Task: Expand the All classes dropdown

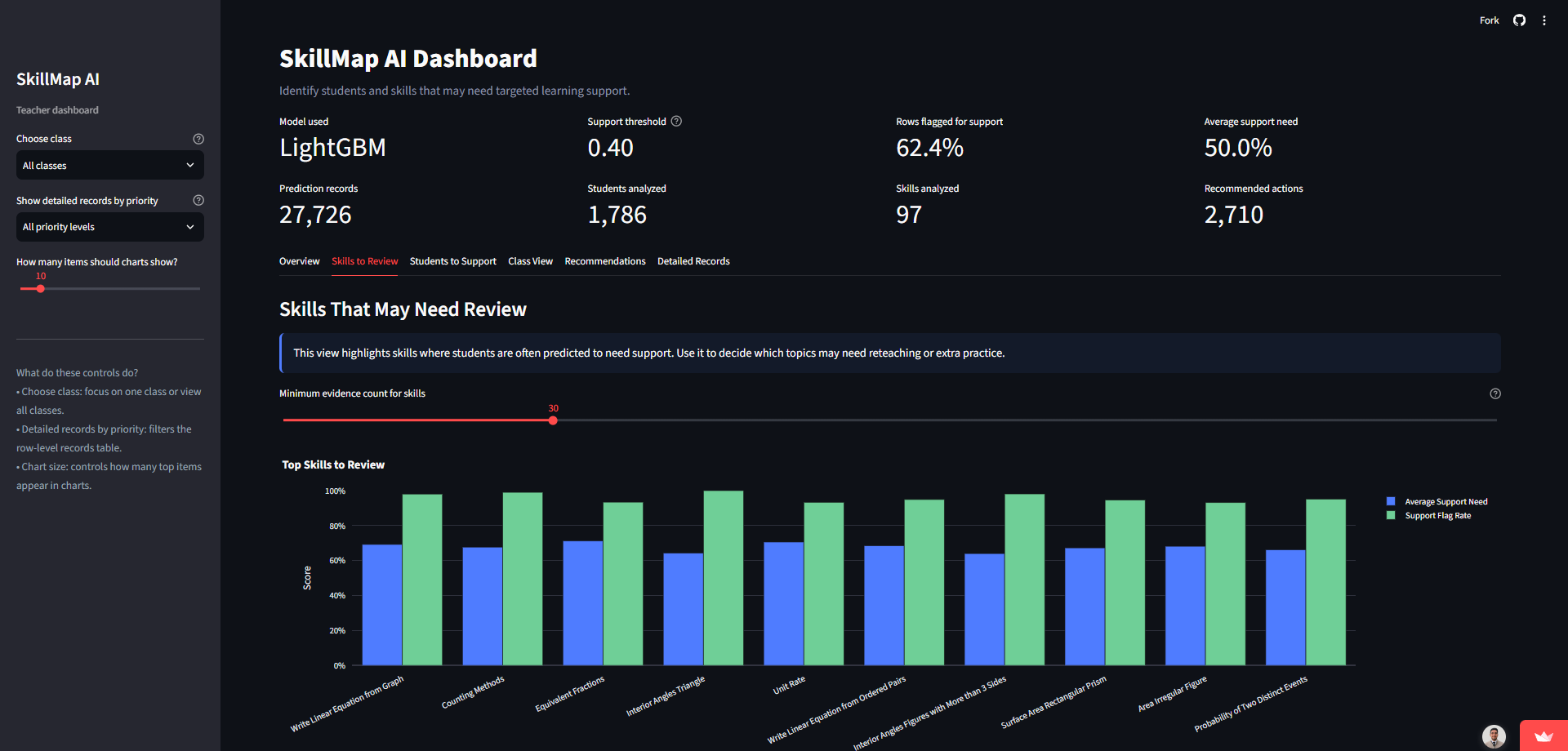Action: click(110, 165)
